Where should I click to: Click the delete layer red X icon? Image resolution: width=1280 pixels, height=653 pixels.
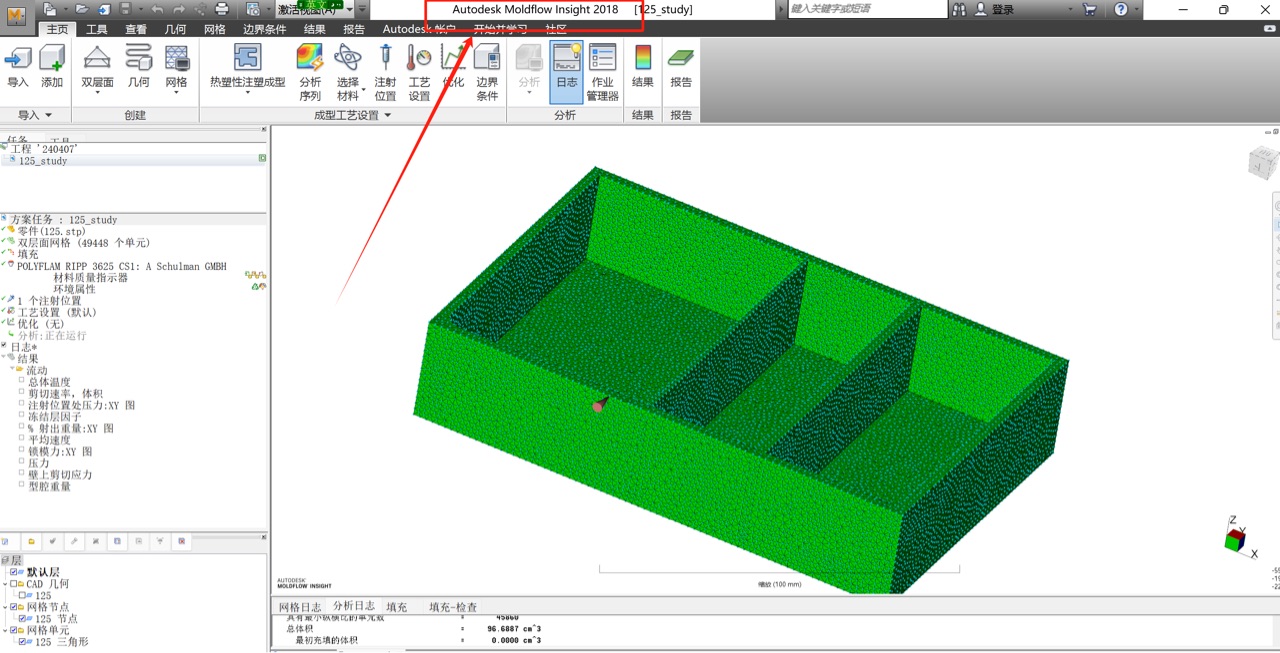coord(182,541)
